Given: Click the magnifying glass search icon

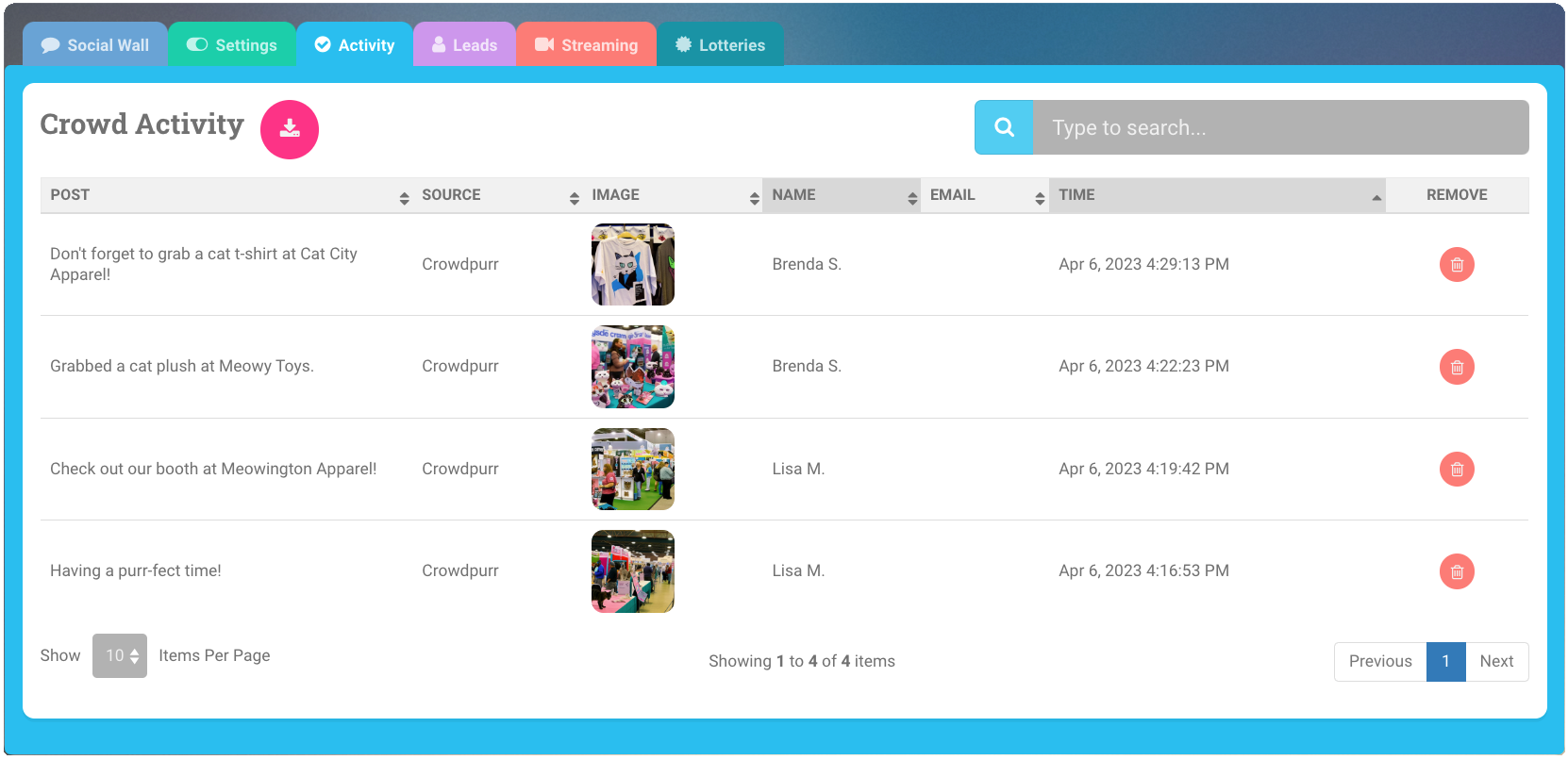Looking at the screenshot, I should point(1004,127).
